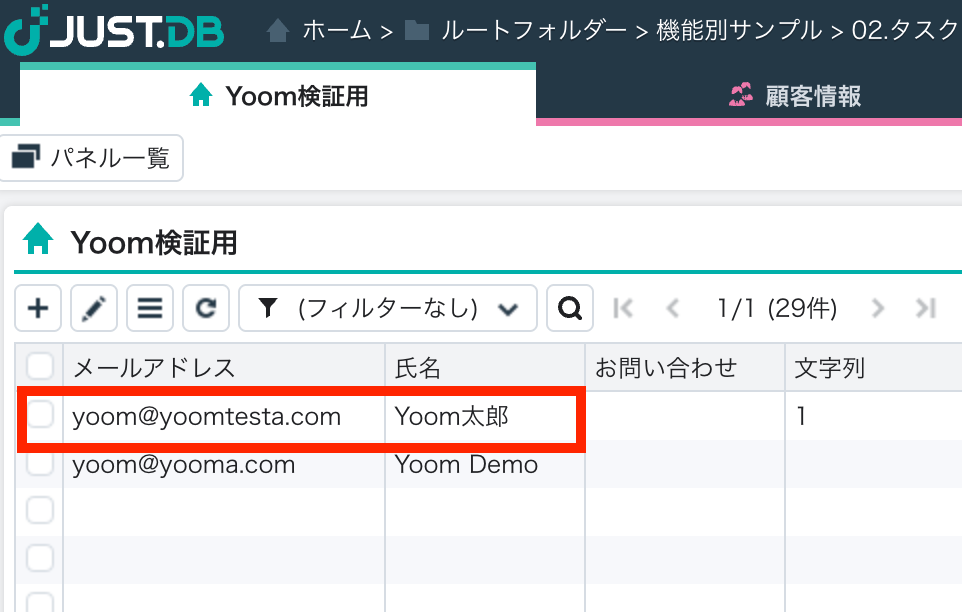Select cell Yoom Demo
Image resolution: width=962 pixels, height=612 pixels.
point(485,465)
